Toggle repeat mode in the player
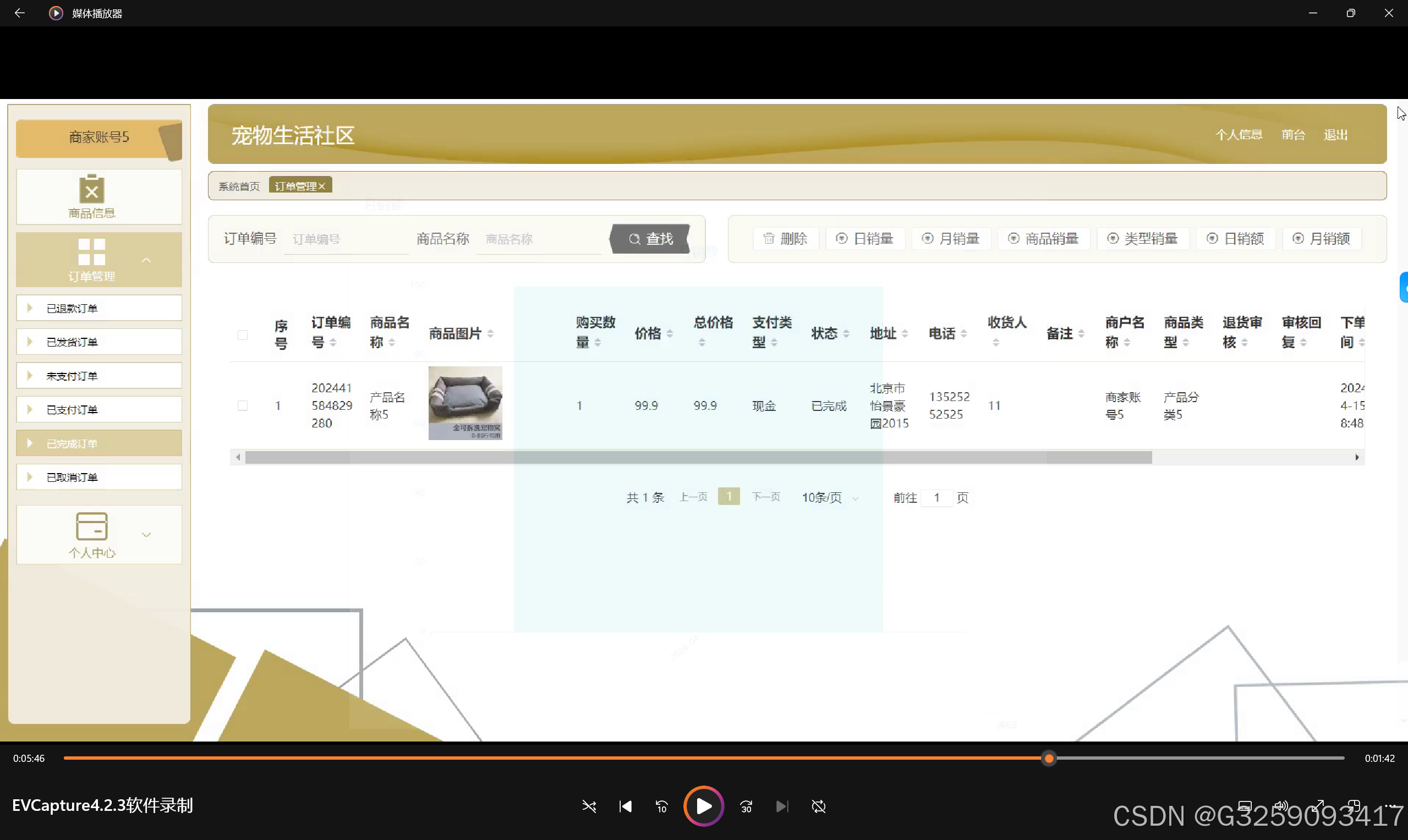 click(x=819, y=806)
